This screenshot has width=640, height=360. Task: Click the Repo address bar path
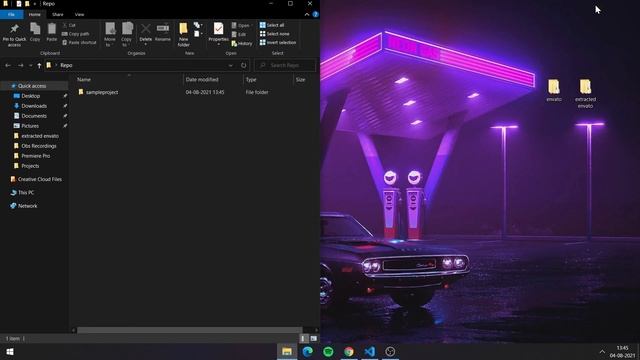click(66, 65)
